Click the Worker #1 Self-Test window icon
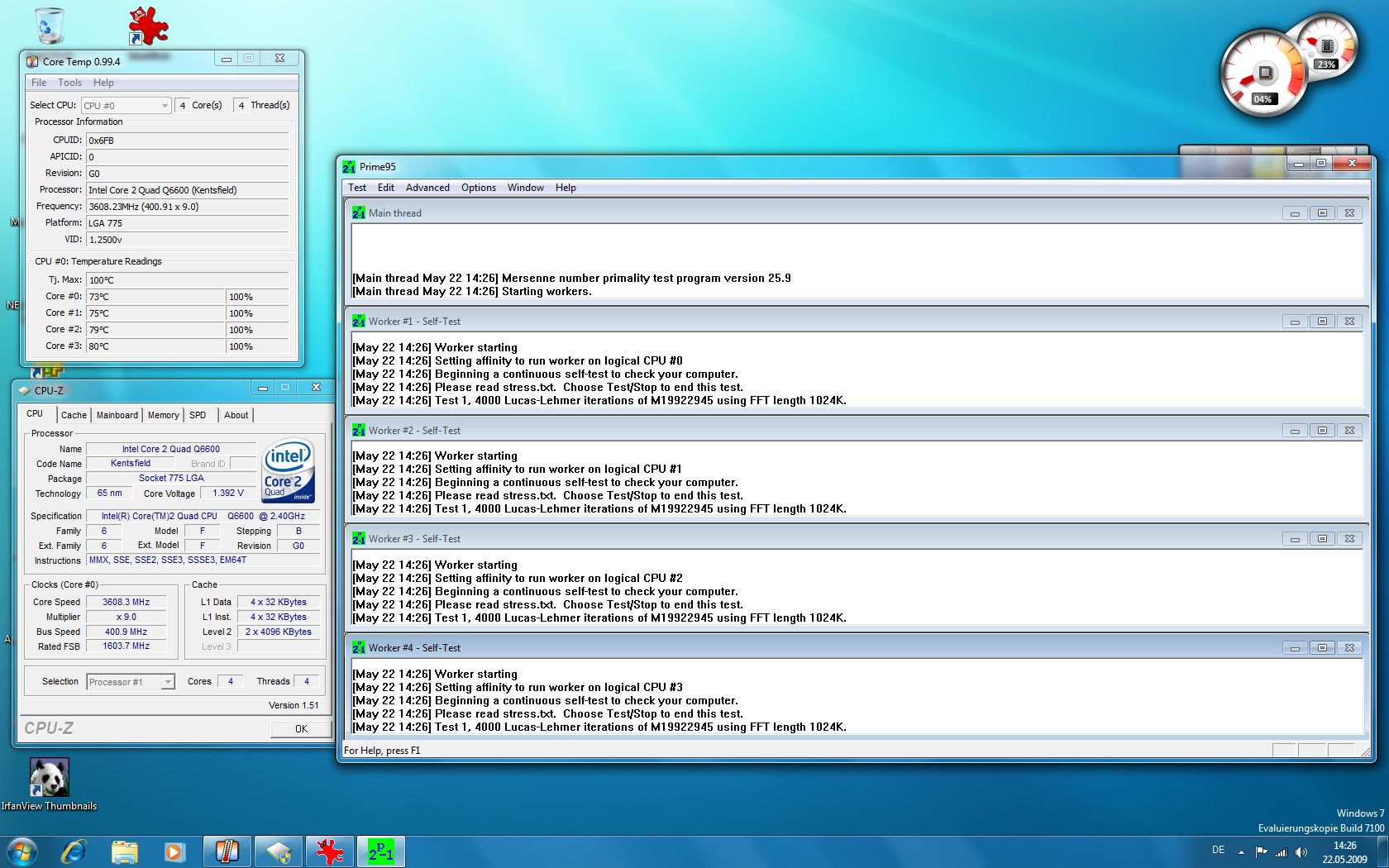 pos(358,322)
